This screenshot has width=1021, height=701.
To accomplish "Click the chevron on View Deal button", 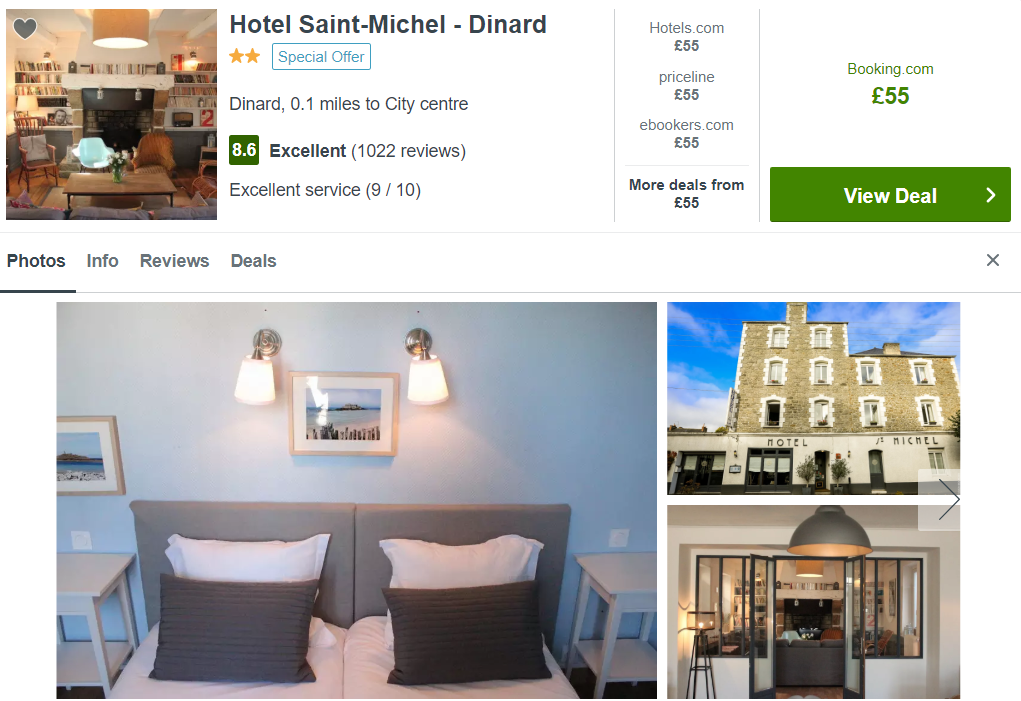I will [x=990, y=195].
